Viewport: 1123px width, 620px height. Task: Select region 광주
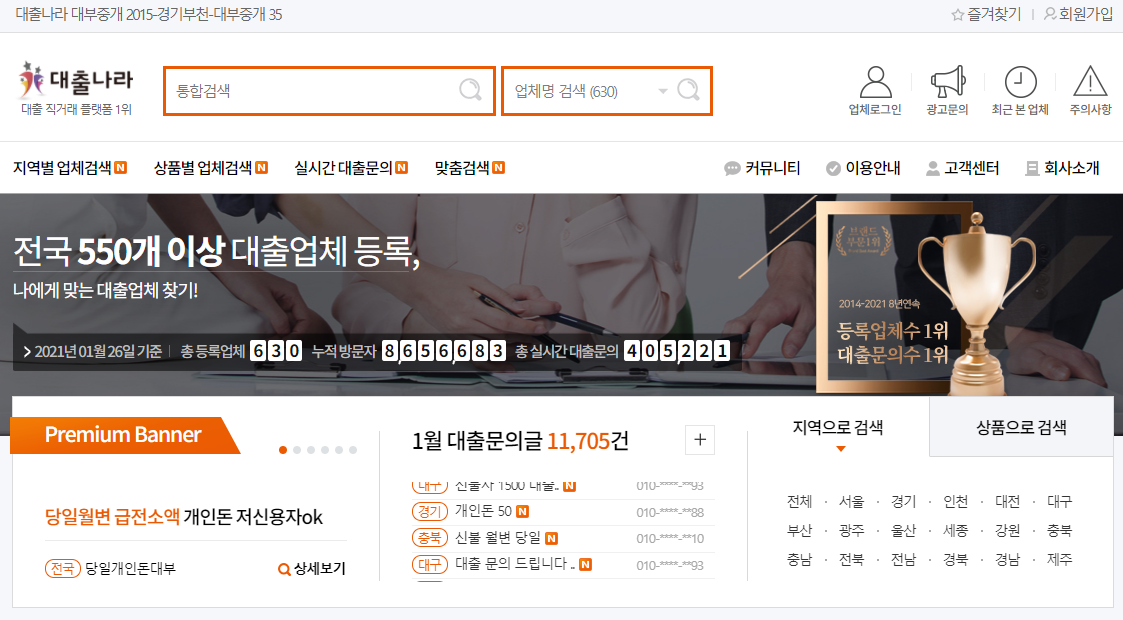pos(852,531)
